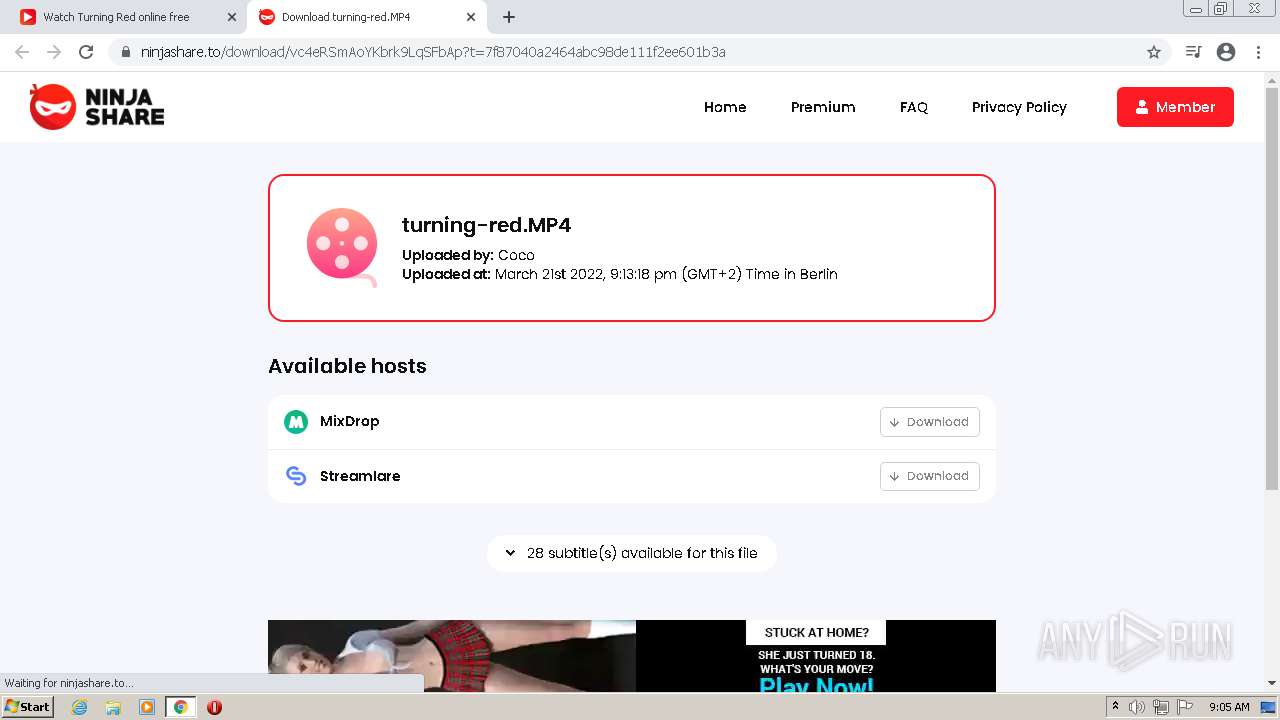This screenshot has width=1280, height=720.
Task: Go back to the previous page
Action: [22, 52]
